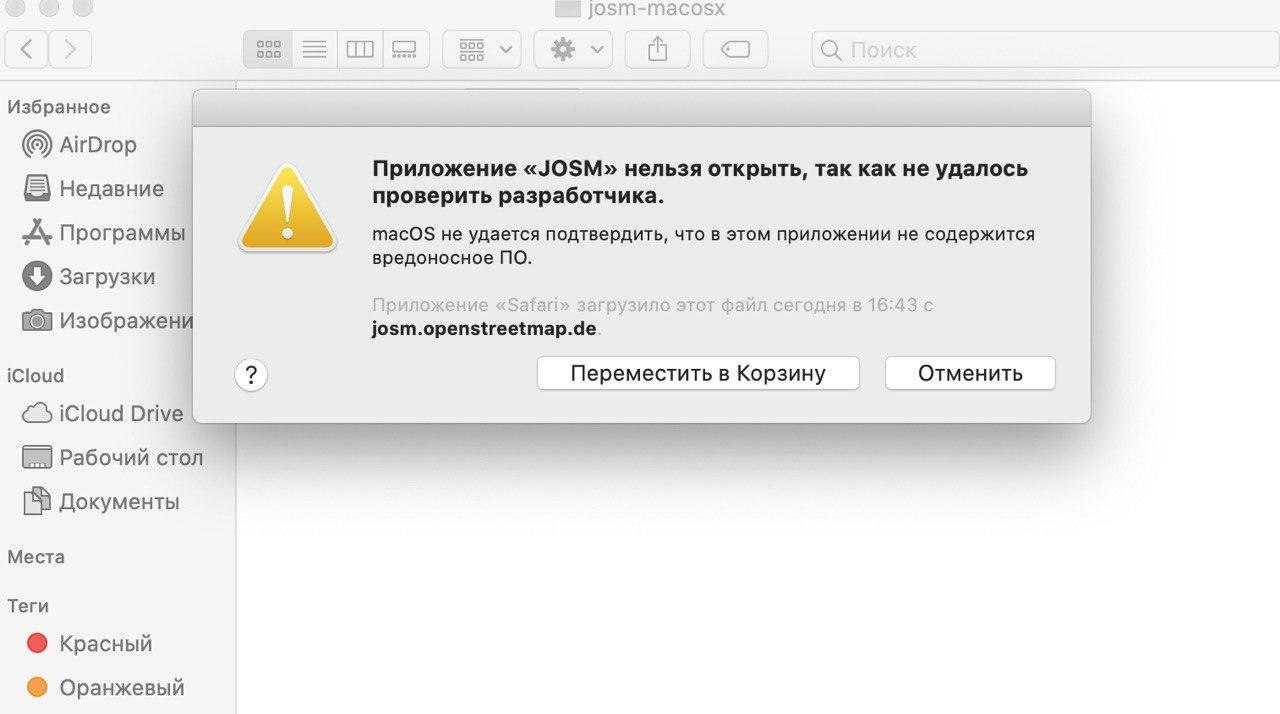Click the Программы applications icon
1280x714 pixels.
[x=37, y=233]
